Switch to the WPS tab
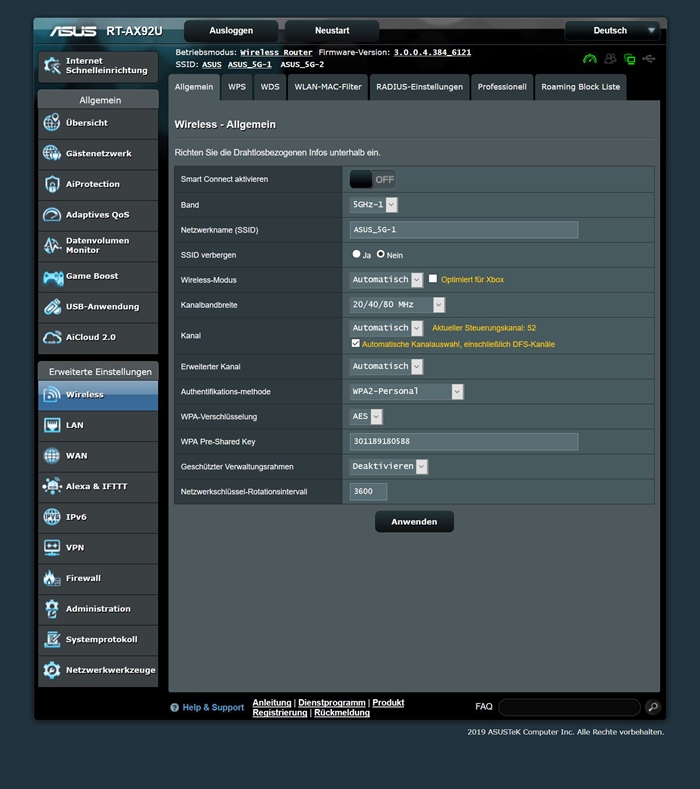The image size is (700, 789). coord(237,87)
